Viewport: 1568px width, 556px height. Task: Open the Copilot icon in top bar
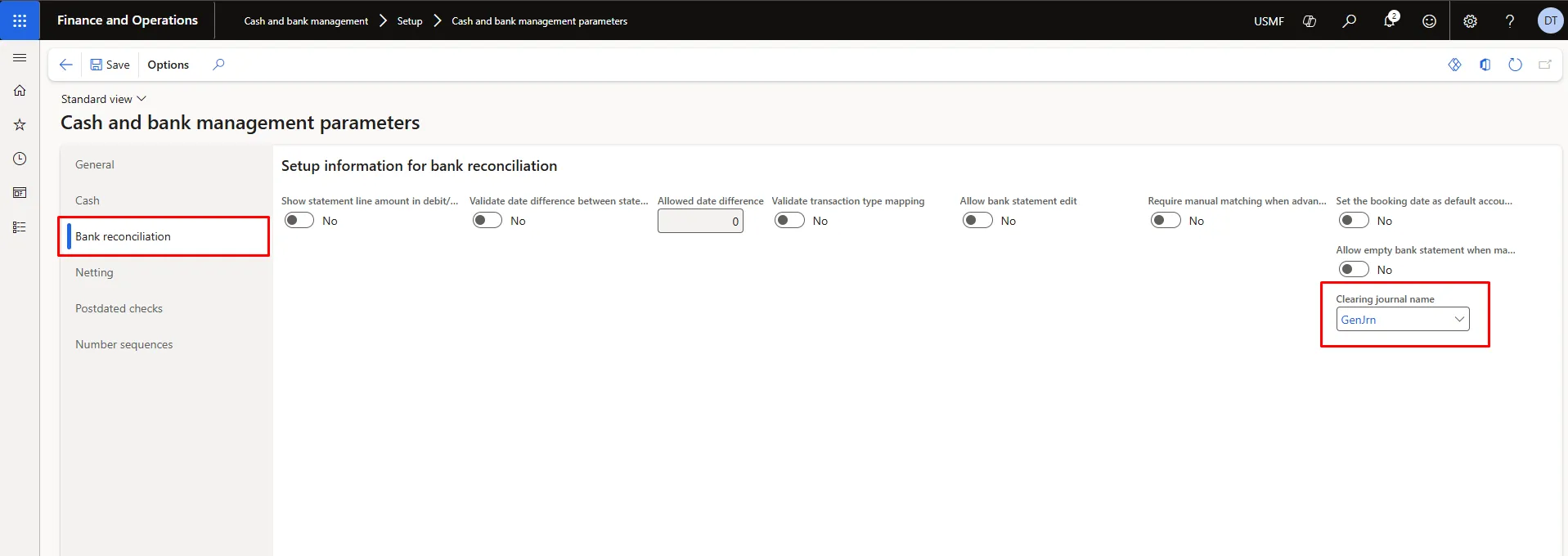(x=1310, y=21)
